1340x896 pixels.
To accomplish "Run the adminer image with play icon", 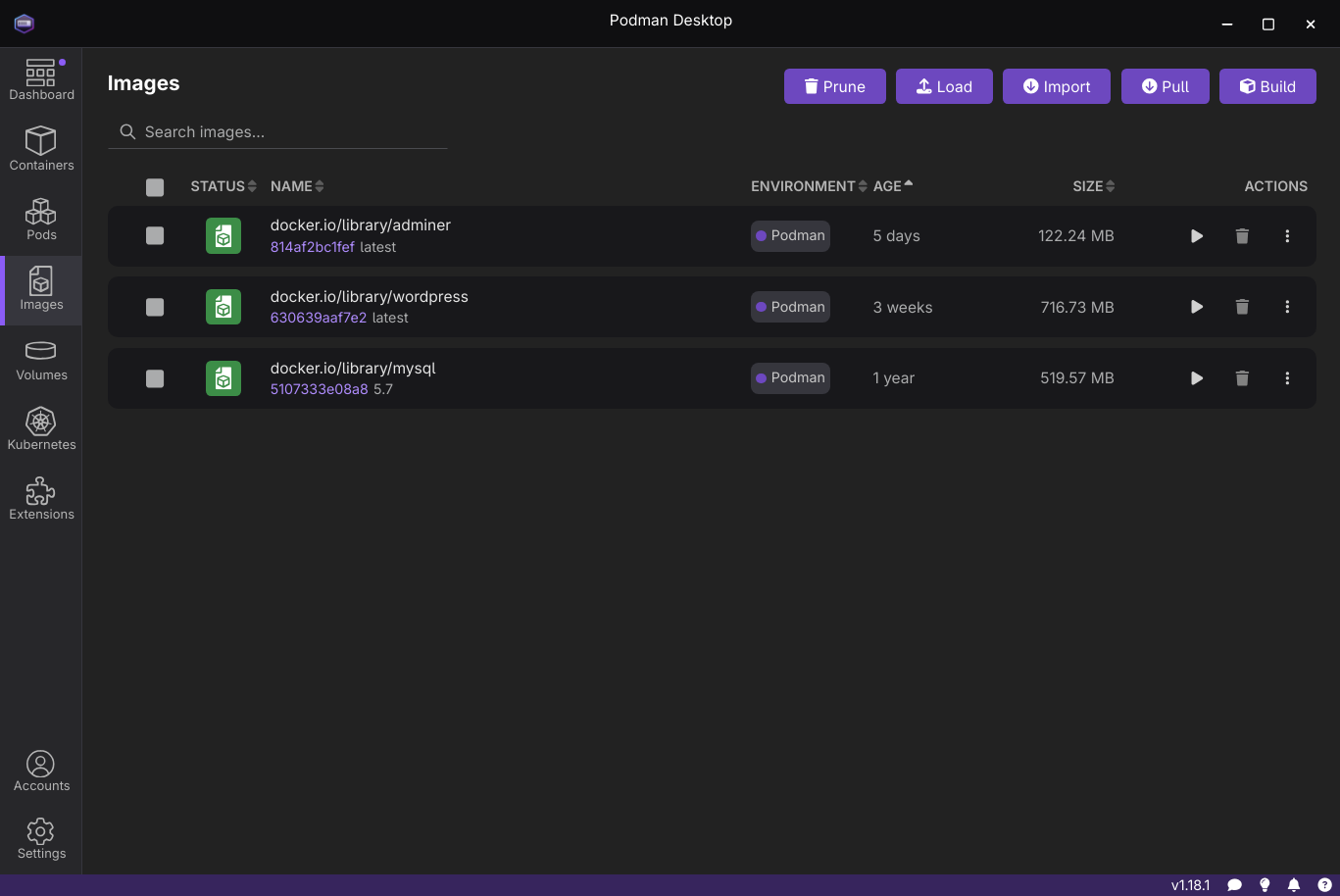I will tap(1197, 236).
